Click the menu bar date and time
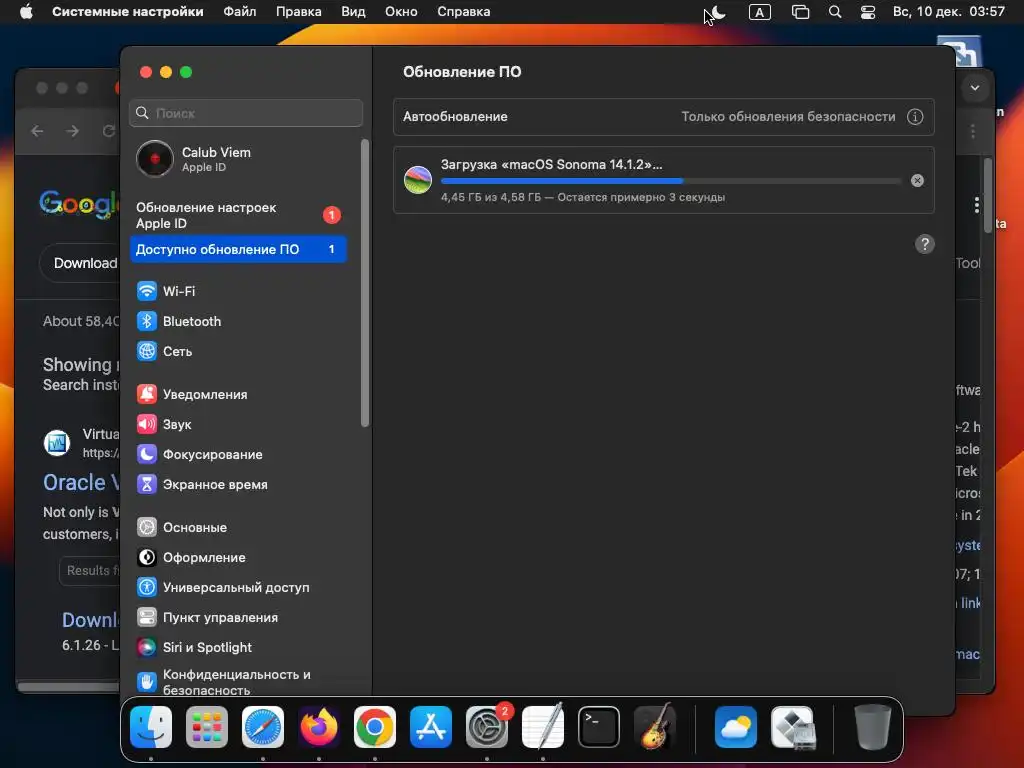1024x768 pixels. (948, 11)
